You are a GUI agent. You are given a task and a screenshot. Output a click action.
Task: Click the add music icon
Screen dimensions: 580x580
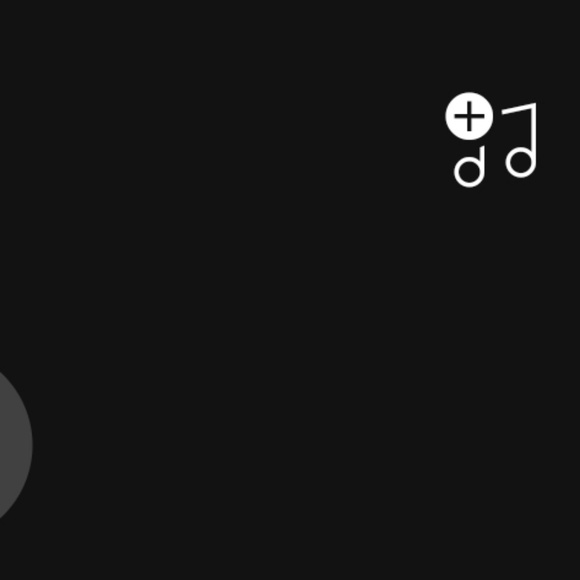tap(491, 140)
